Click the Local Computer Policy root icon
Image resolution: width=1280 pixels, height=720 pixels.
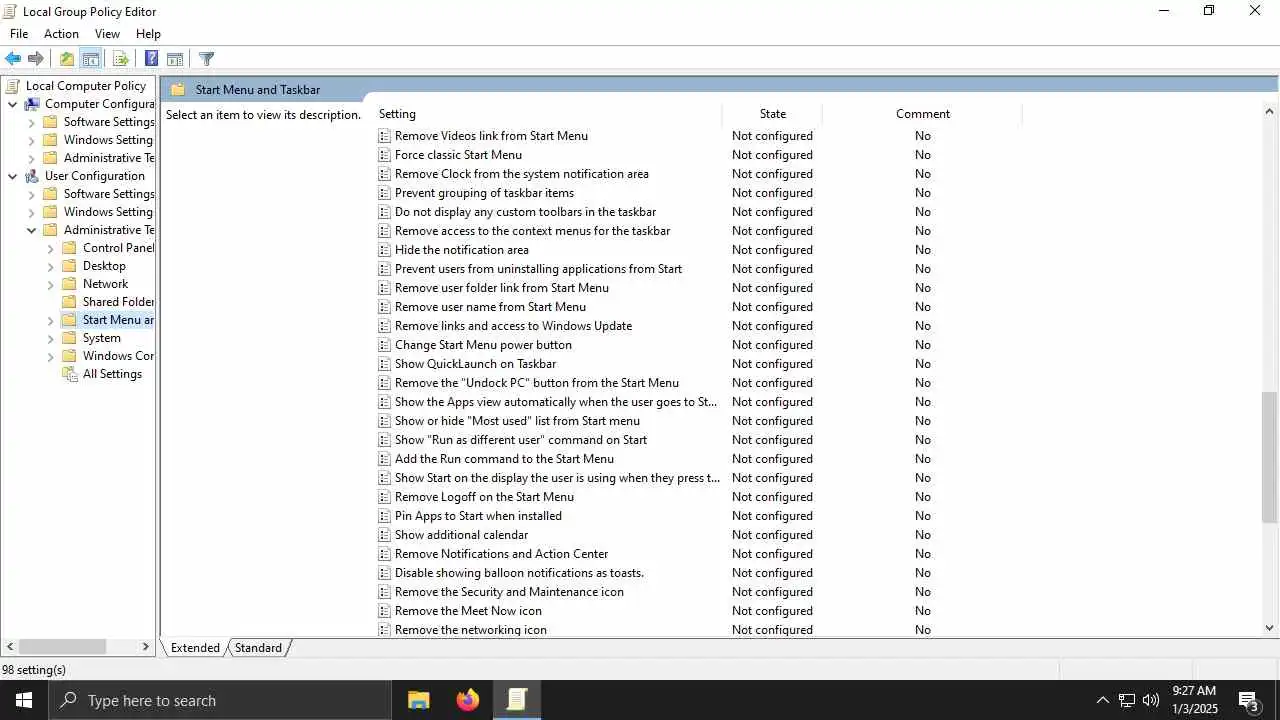click(x=13, y=86)
